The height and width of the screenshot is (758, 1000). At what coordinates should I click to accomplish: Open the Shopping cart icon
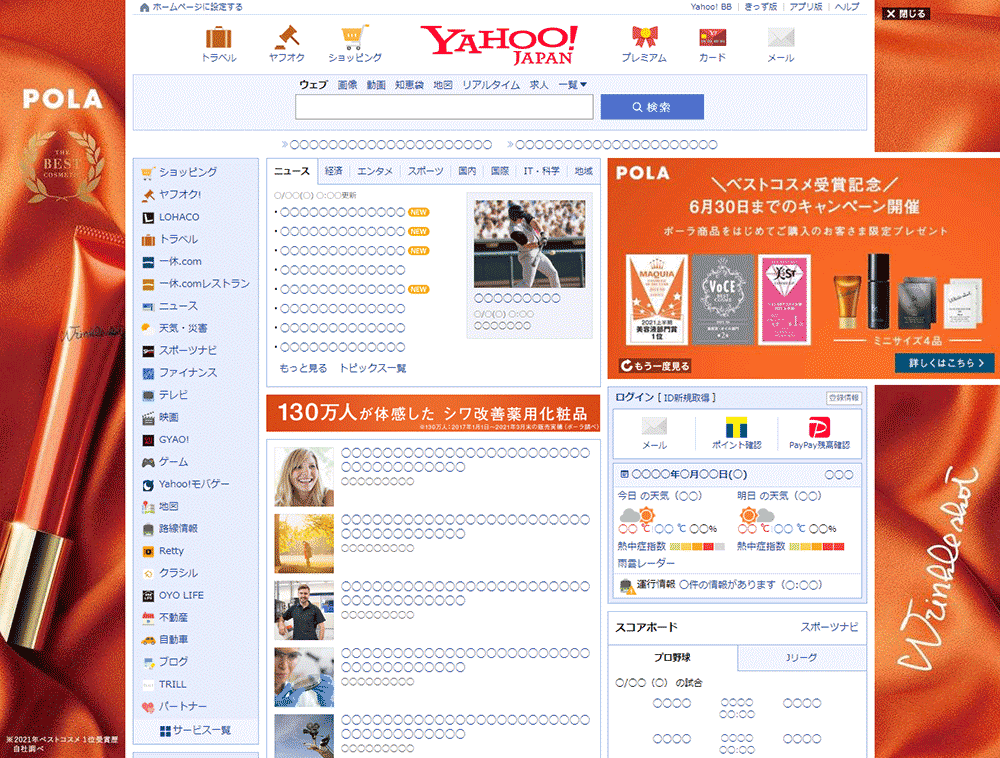[354, 39]
